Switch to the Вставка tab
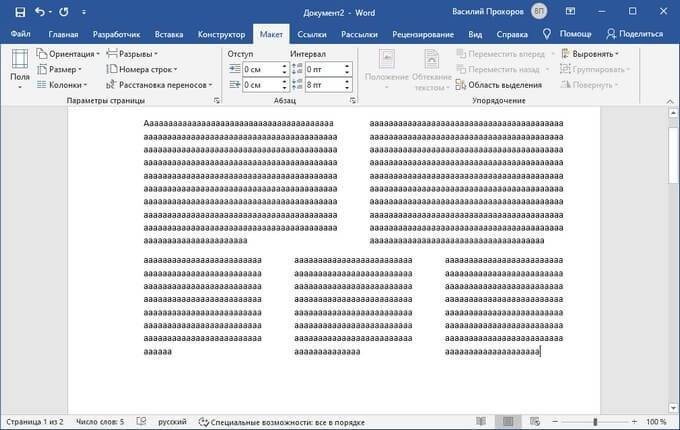This screenshot has height=430, width=680. coord(169,34)
